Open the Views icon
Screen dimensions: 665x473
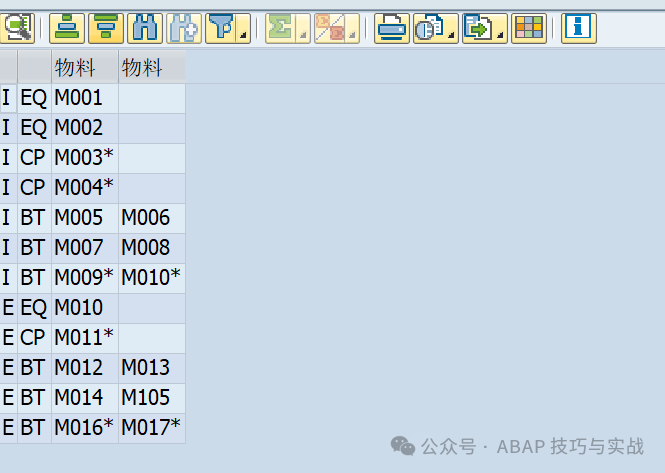point(428,28)
